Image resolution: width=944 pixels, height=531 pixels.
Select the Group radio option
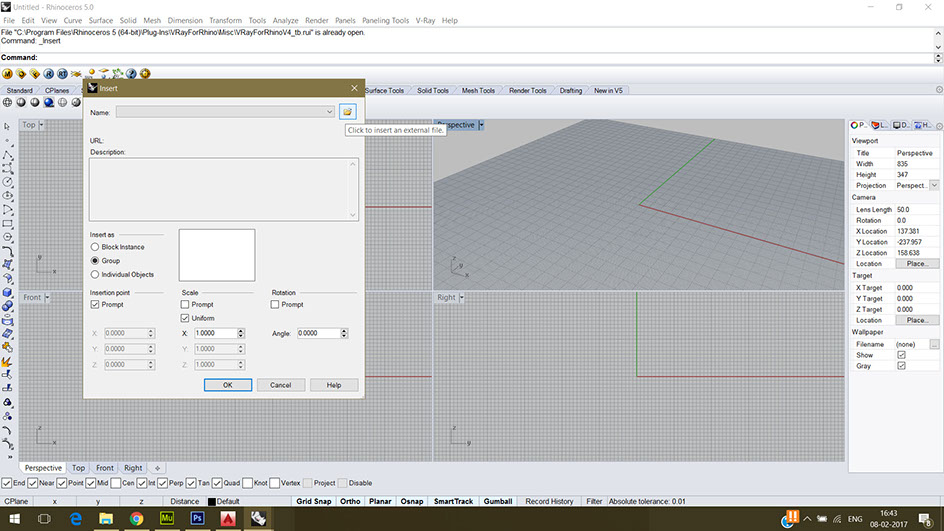pos(95,261)
